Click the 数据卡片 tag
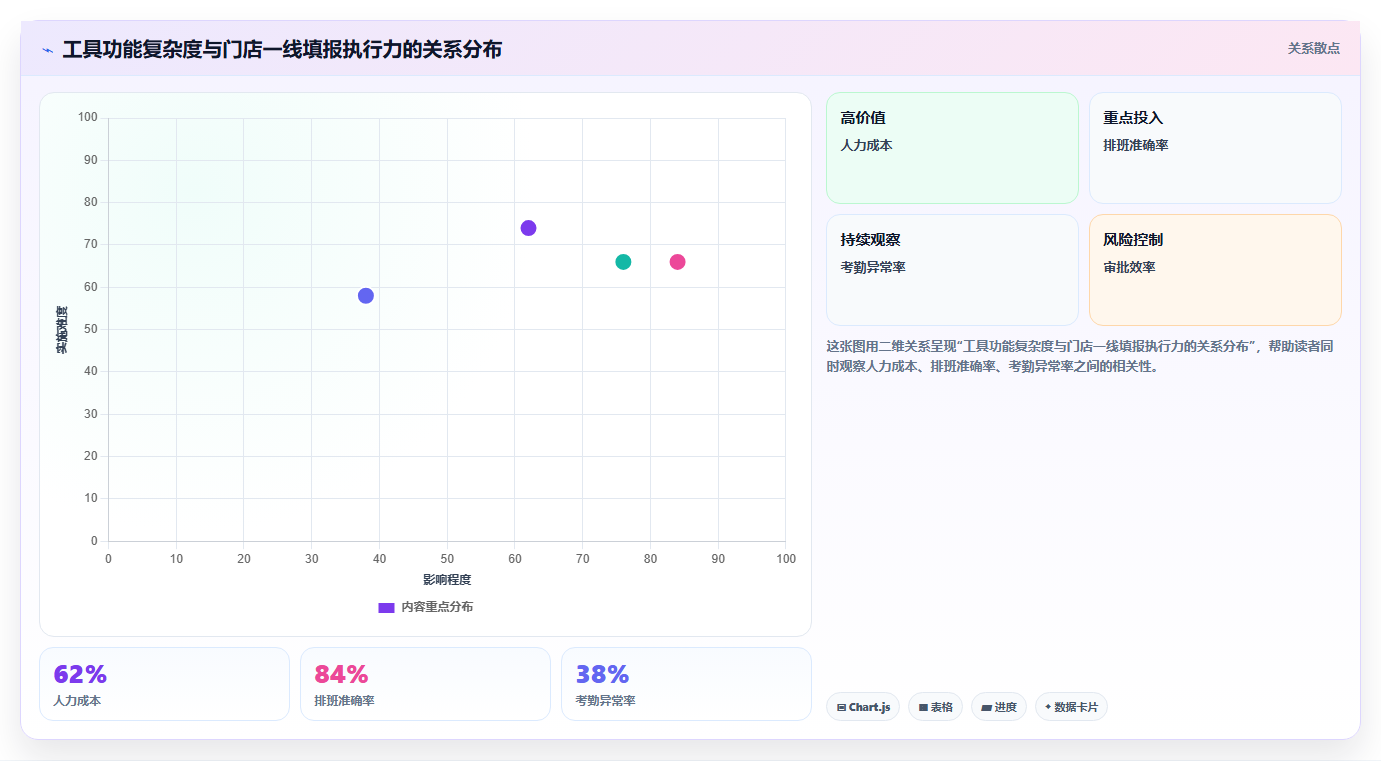This screenshot has height=761, width=1381. coord(1071,707)
